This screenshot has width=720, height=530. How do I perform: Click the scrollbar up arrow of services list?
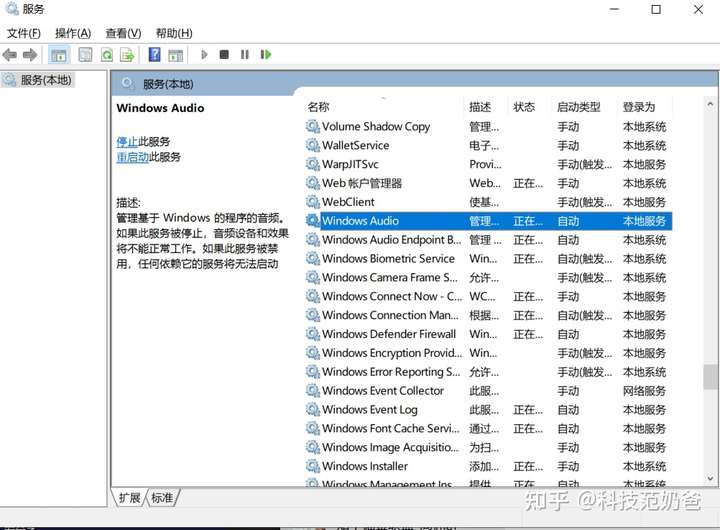pos(710,104)
